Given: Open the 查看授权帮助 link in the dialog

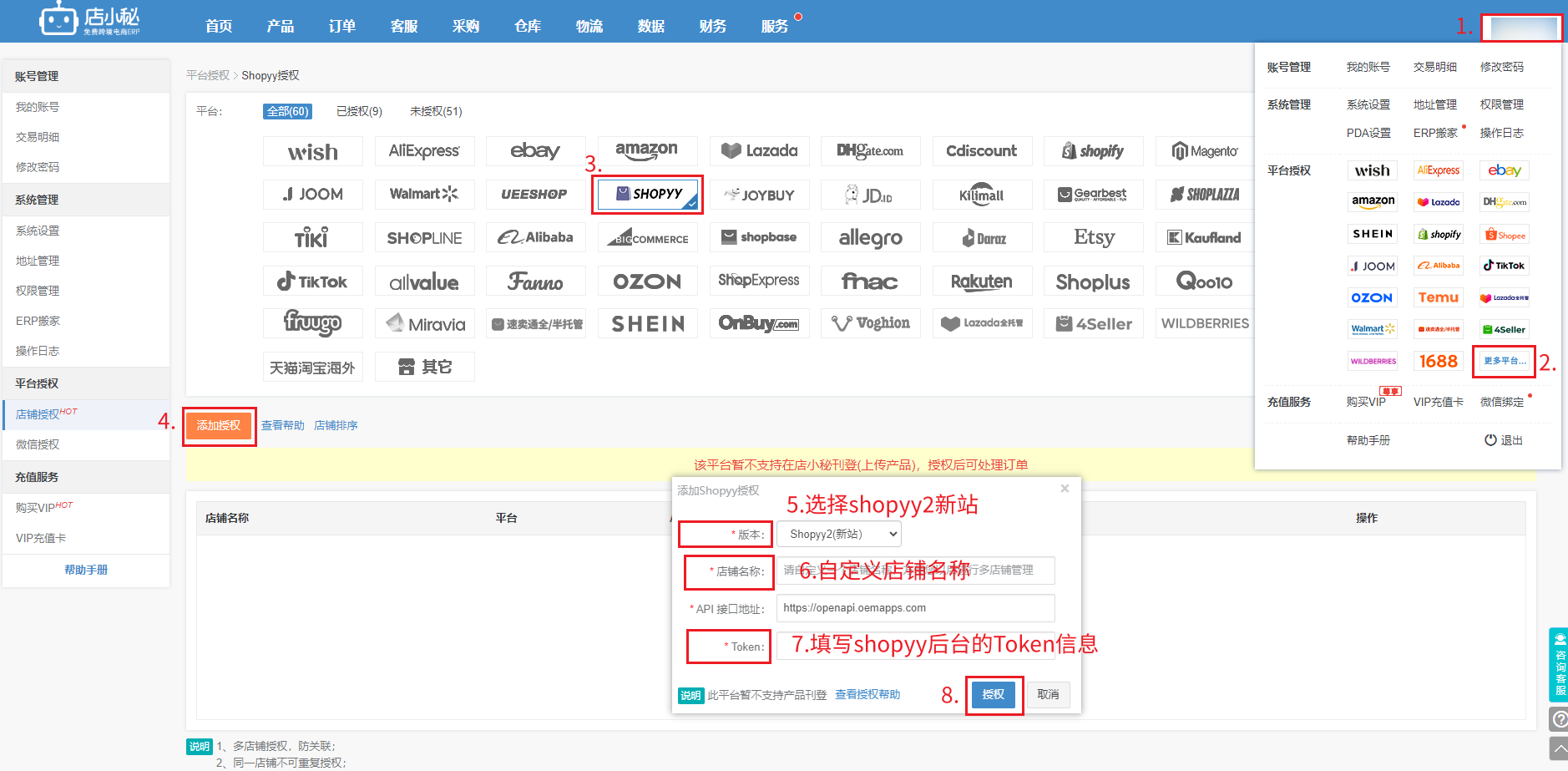Looking at the screenshot, I should [867, 694].
